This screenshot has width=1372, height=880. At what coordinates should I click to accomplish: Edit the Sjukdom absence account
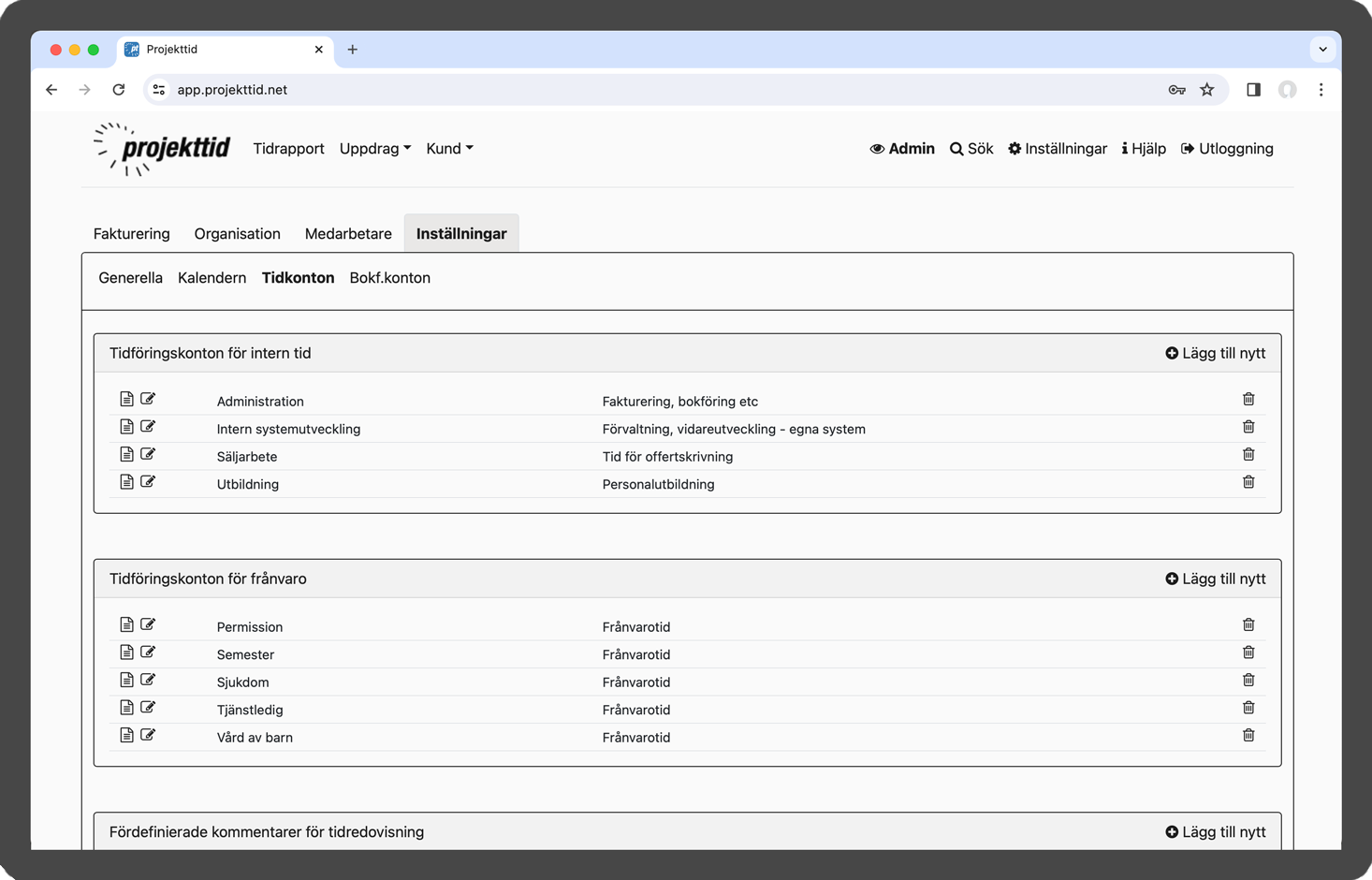coord(148,681)
